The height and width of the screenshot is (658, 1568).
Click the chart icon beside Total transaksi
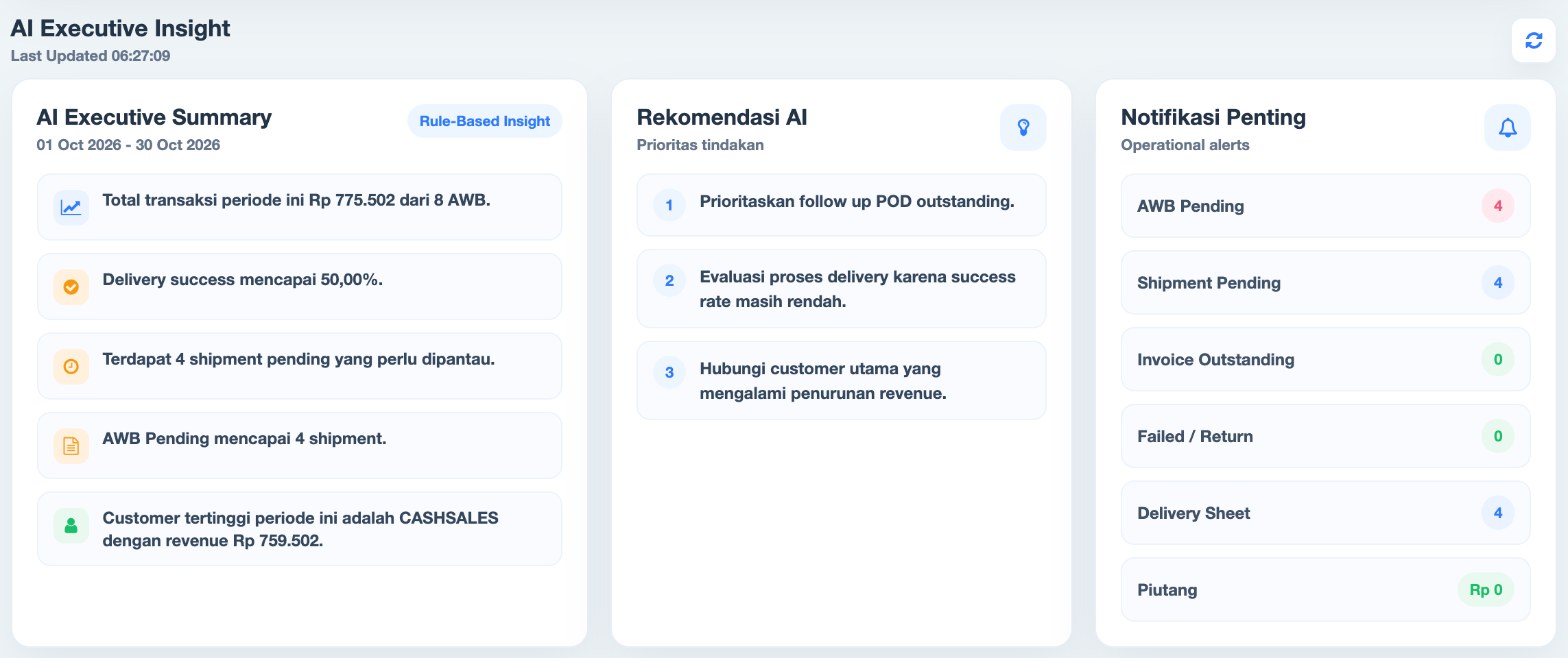tap(71, 207)
